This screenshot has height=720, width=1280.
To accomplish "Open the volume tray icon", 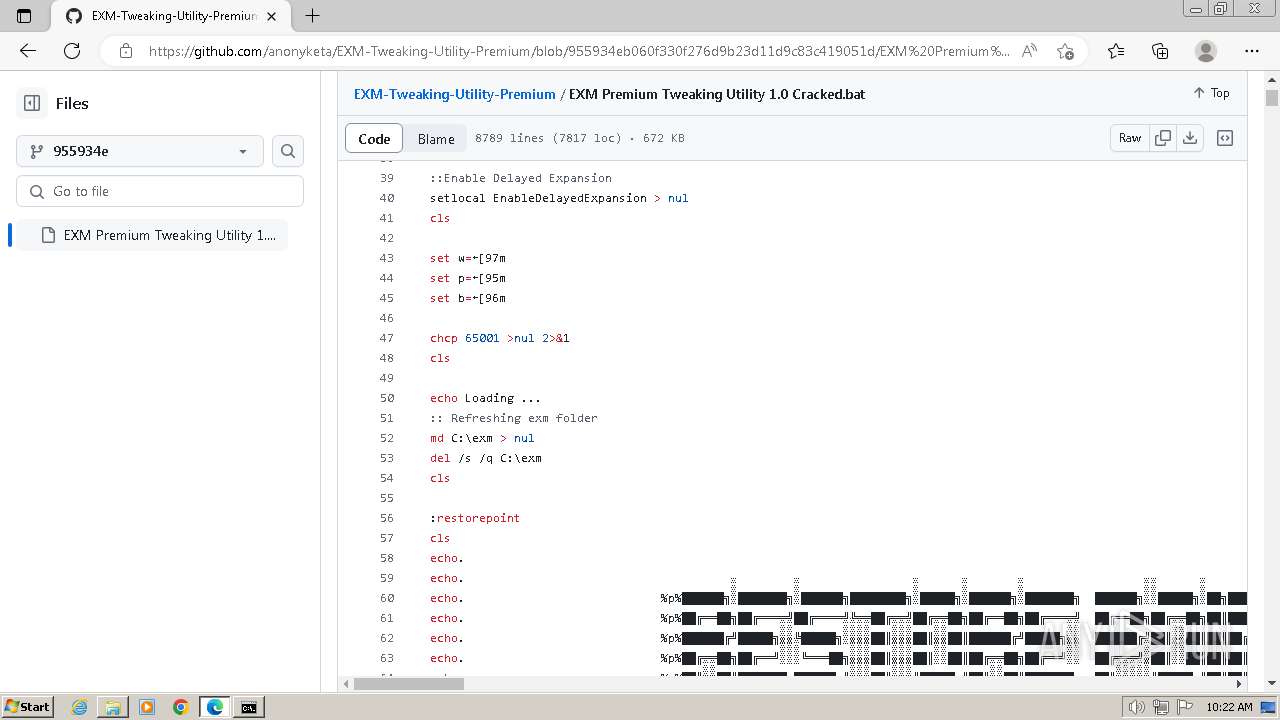I will pyautogui.click(x=1137, y=707).
